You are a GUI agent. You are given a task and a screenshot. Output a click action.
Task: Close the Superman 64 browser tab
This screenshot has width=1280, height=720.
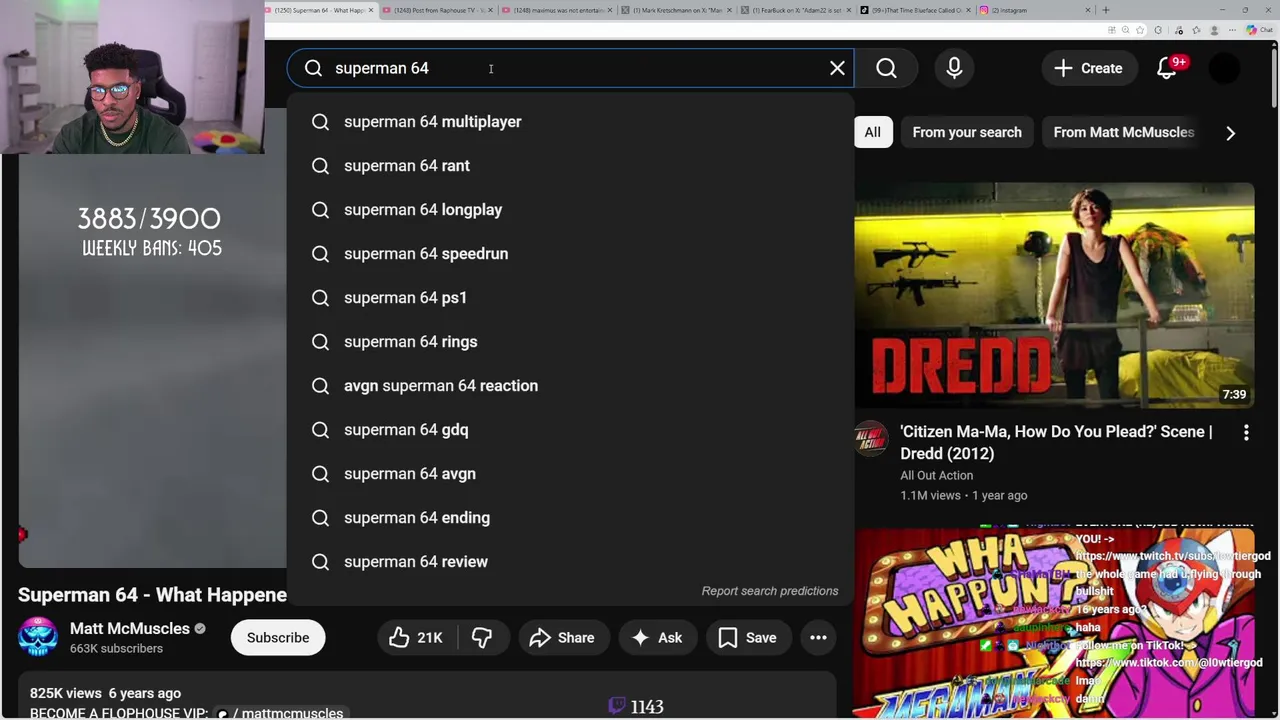pyautogui.click(x=371, y=10)
